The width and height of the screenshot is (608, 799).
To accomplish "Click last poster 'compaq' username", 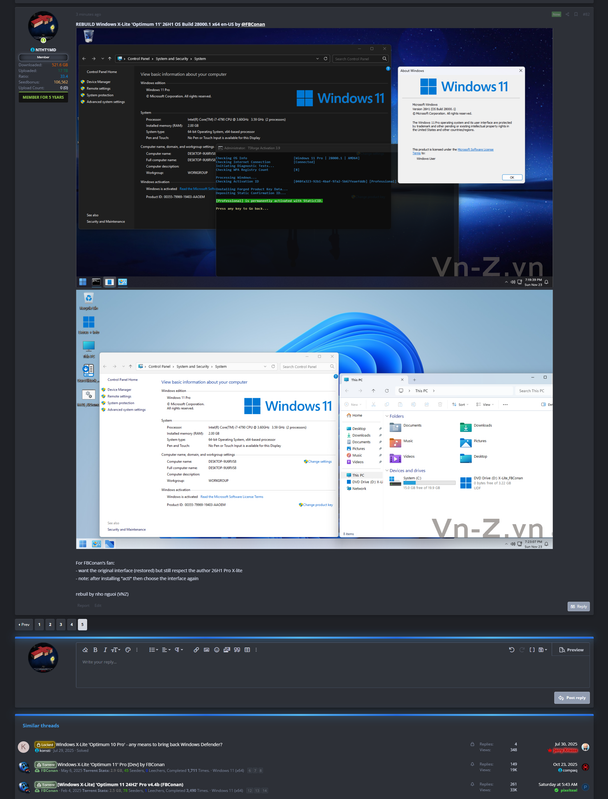I will click(x=569, y=770).
